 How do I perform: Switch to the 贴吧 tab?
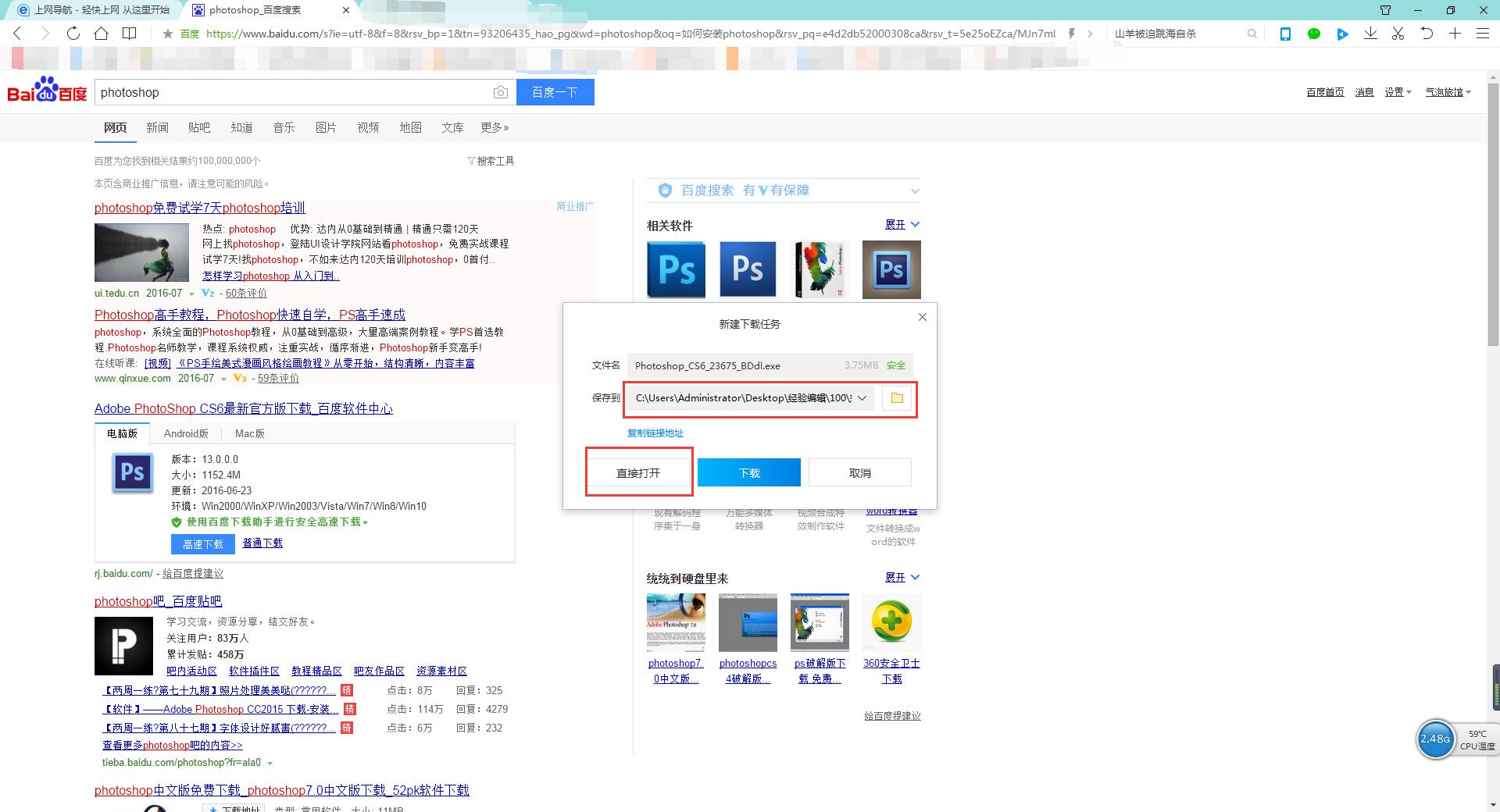pyautogui.click(x=199, y=127)
